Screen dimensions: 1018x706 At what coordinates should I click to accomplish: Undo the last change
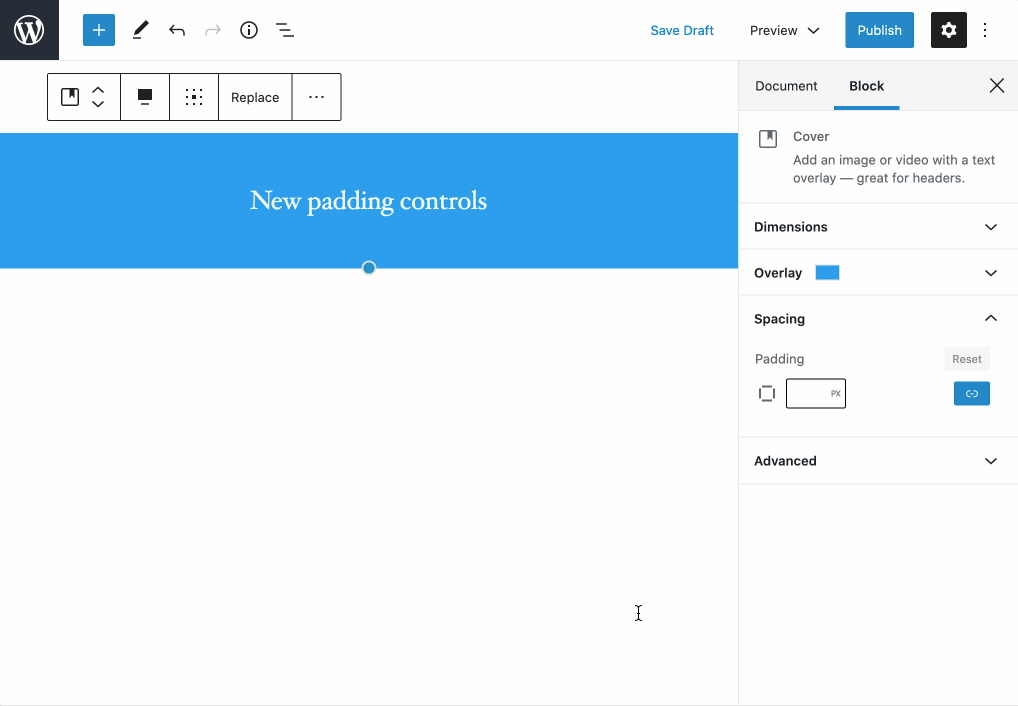tap(177, 30)
